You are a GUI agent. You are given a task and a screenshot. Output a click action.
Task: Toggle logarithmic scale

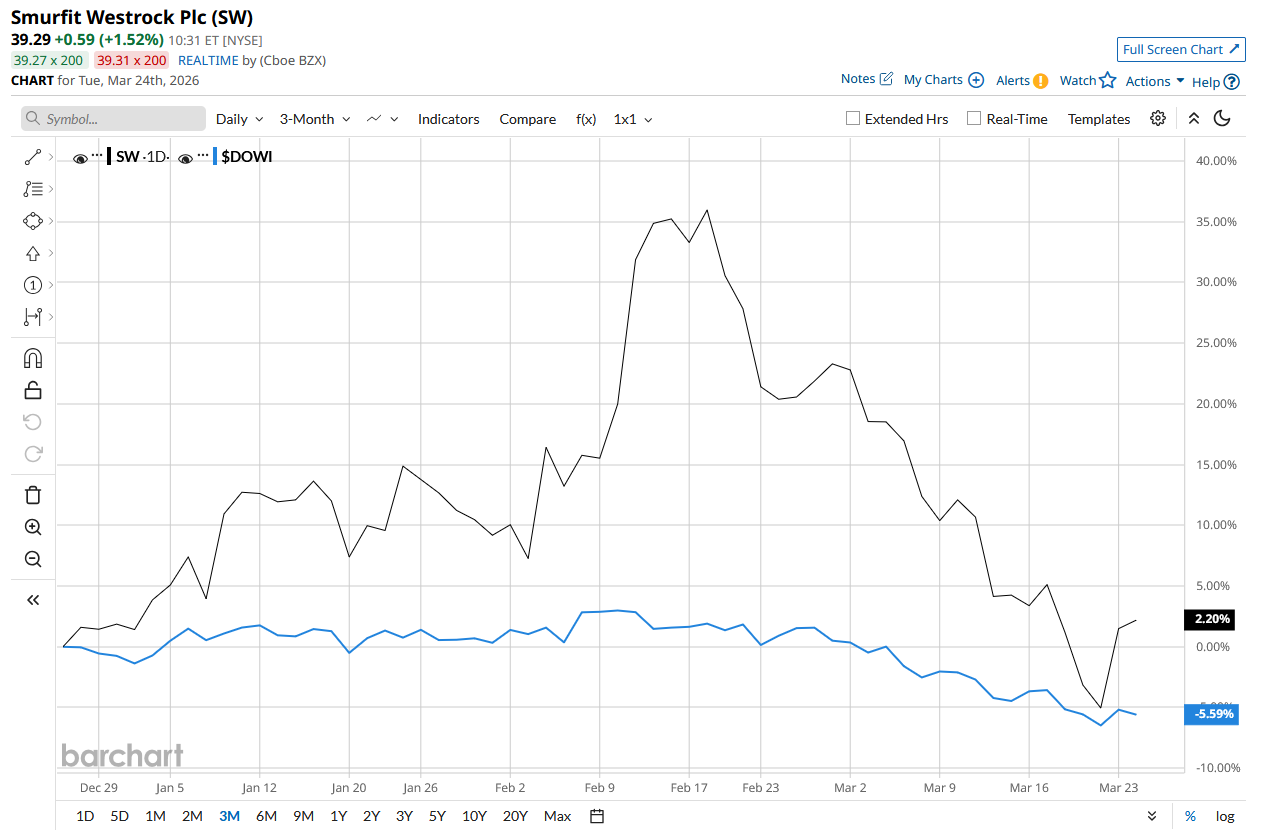[x=1225, y=816]
